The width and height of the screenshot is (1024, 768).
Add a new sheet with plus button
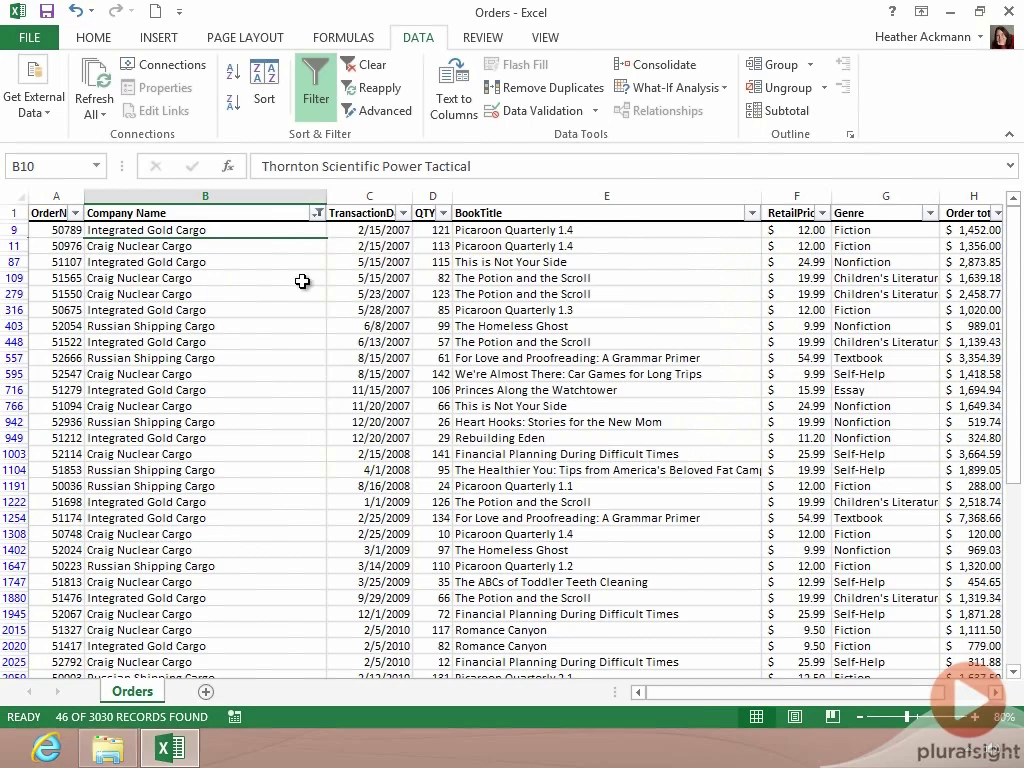[x=206, y=692]
